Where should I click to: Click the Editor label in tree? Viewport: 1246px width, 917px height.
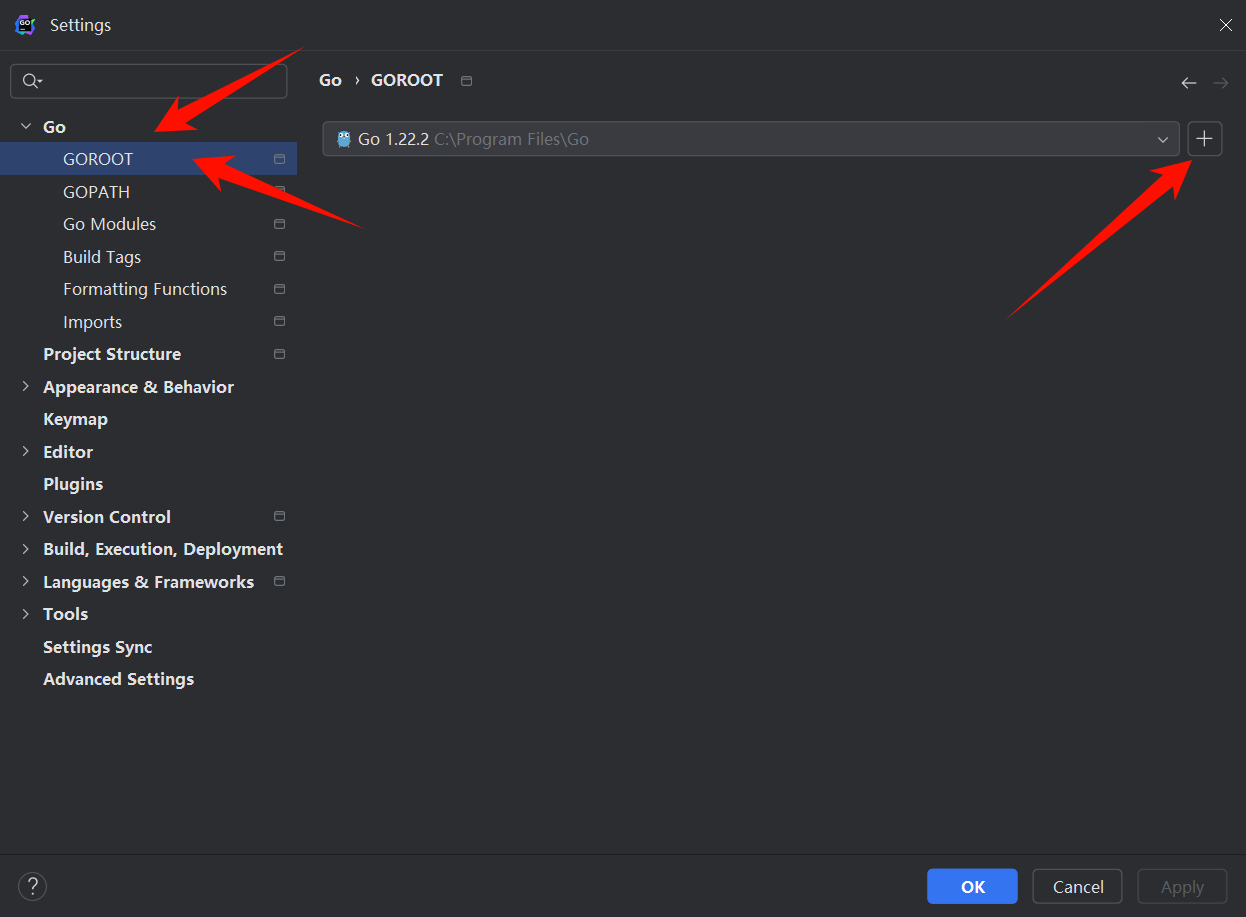tap(68, 452)
